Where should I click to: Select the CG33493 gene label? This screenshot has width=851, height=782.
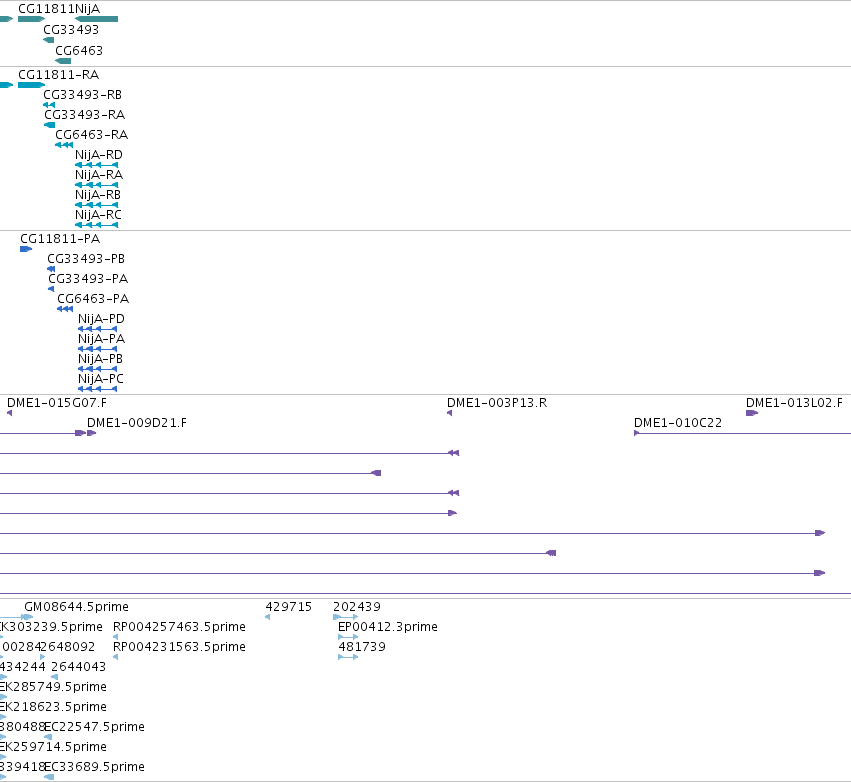pyautogui.click(x=71, y=30)
